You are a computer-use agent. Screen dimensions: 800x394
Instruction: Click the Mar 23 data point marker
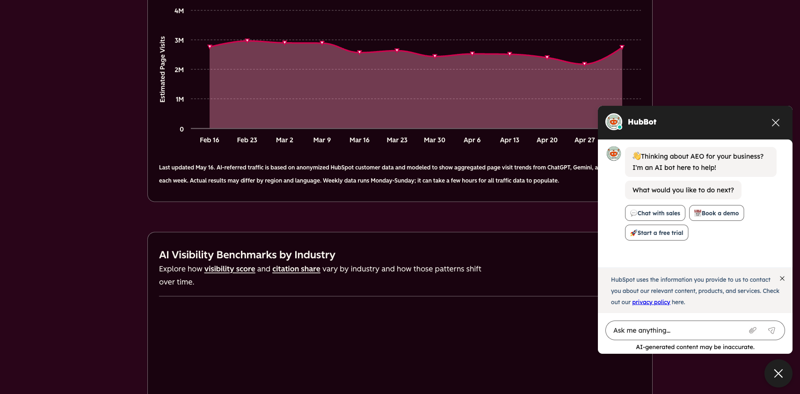[x=397, y=50]
